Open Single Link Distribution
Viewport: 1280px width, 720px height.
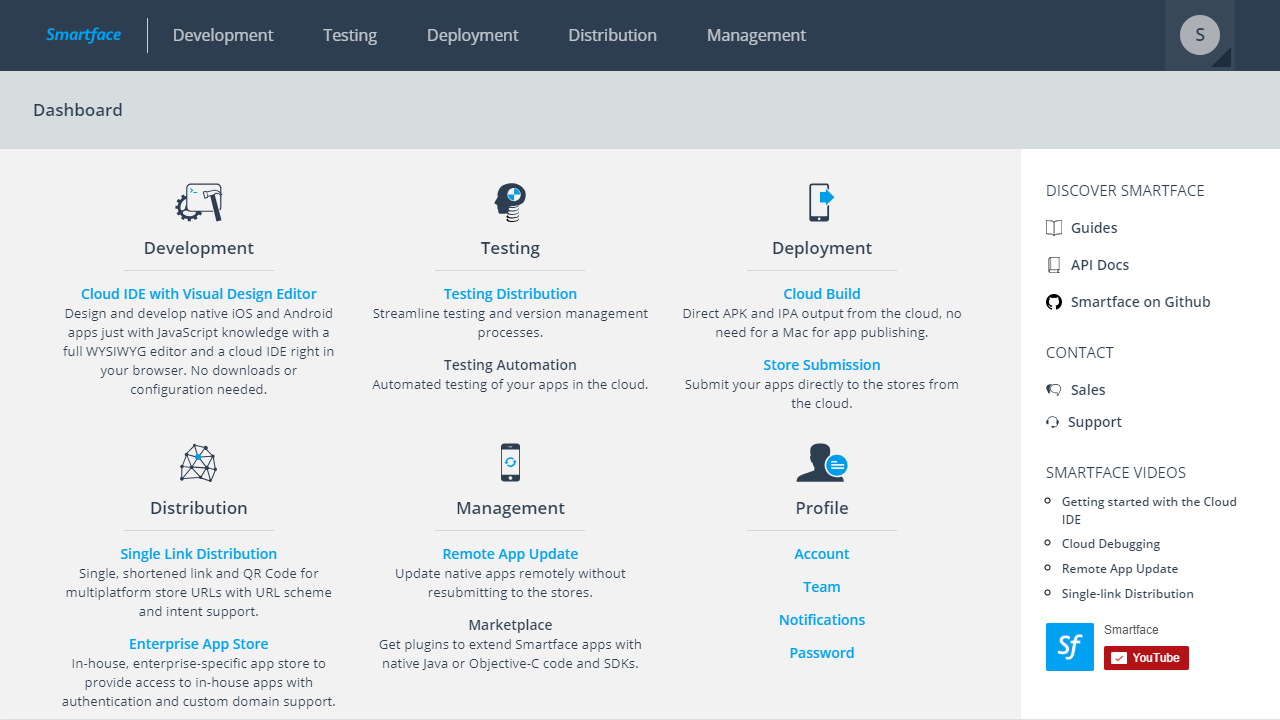(199, 554)
